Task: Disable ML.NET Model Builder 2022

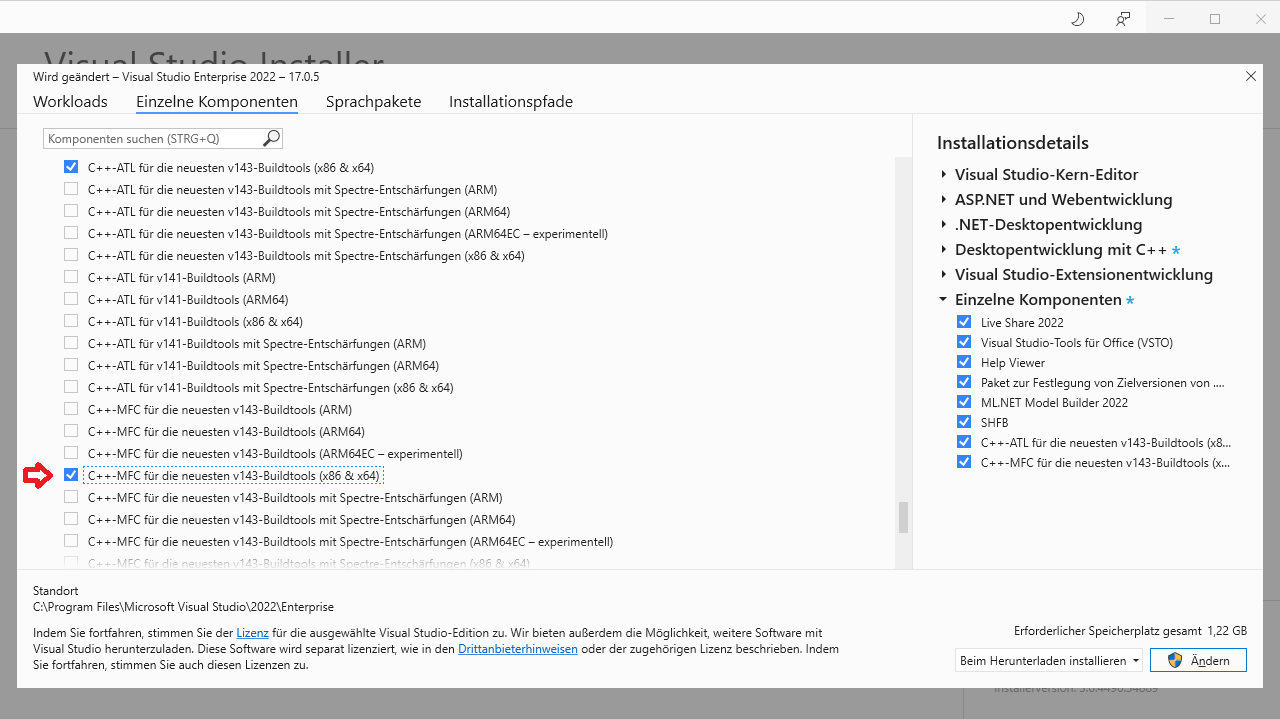Action: (964, 401)
